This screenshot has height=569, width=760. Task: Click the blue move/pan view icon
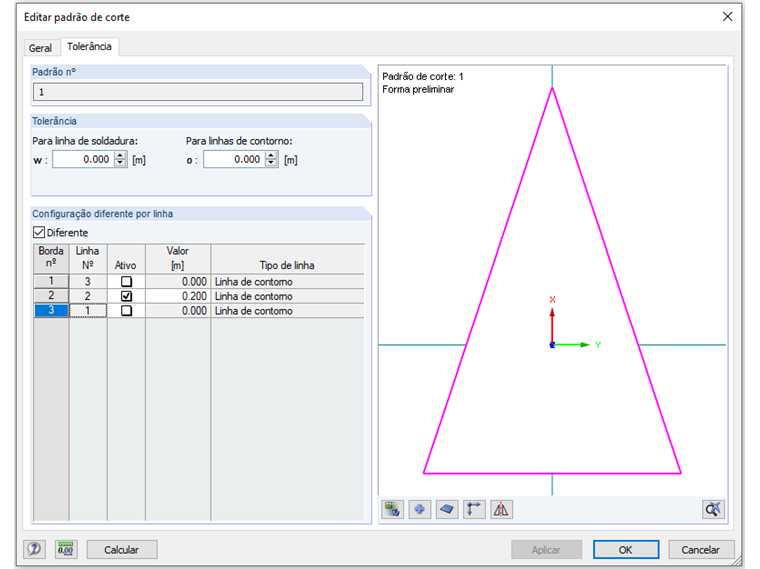[x=420, y=509]
